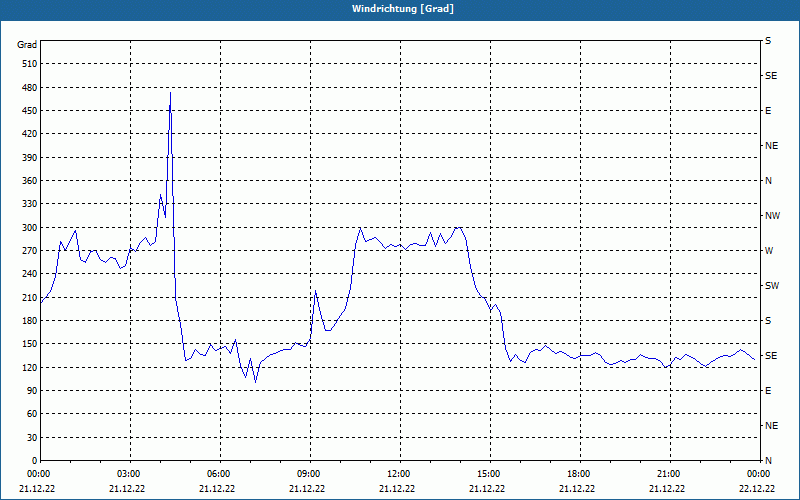
Task: Select the 30 value on the degree axis
Action: pos(32,437)
